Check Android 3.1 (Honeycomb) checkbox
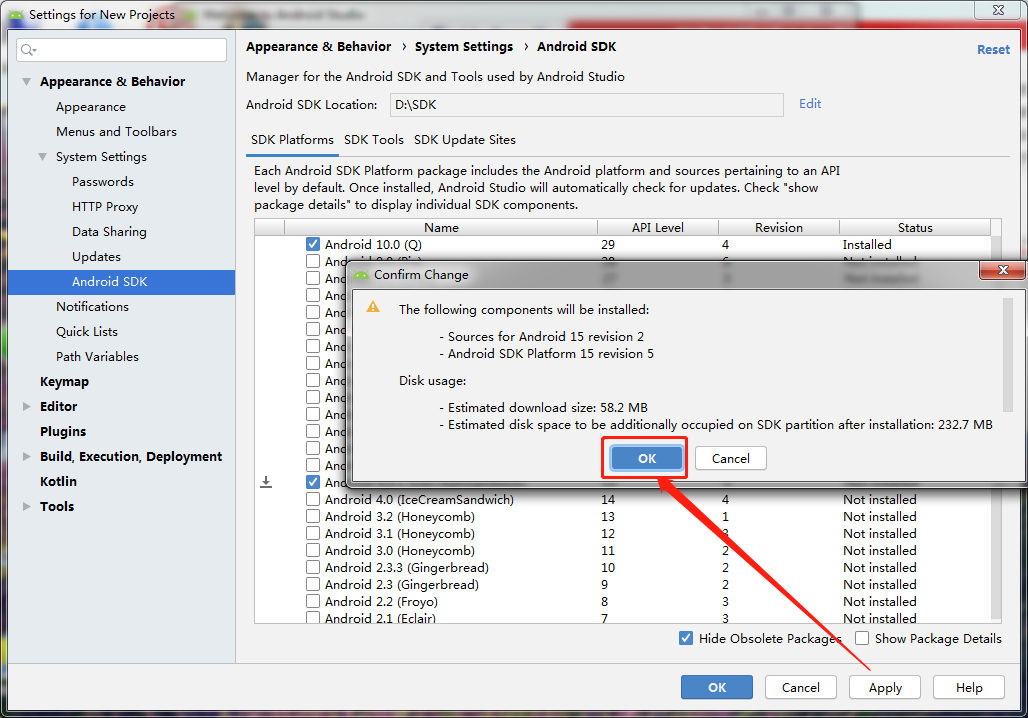1028x718 pixels. click(x=313, y=533)
